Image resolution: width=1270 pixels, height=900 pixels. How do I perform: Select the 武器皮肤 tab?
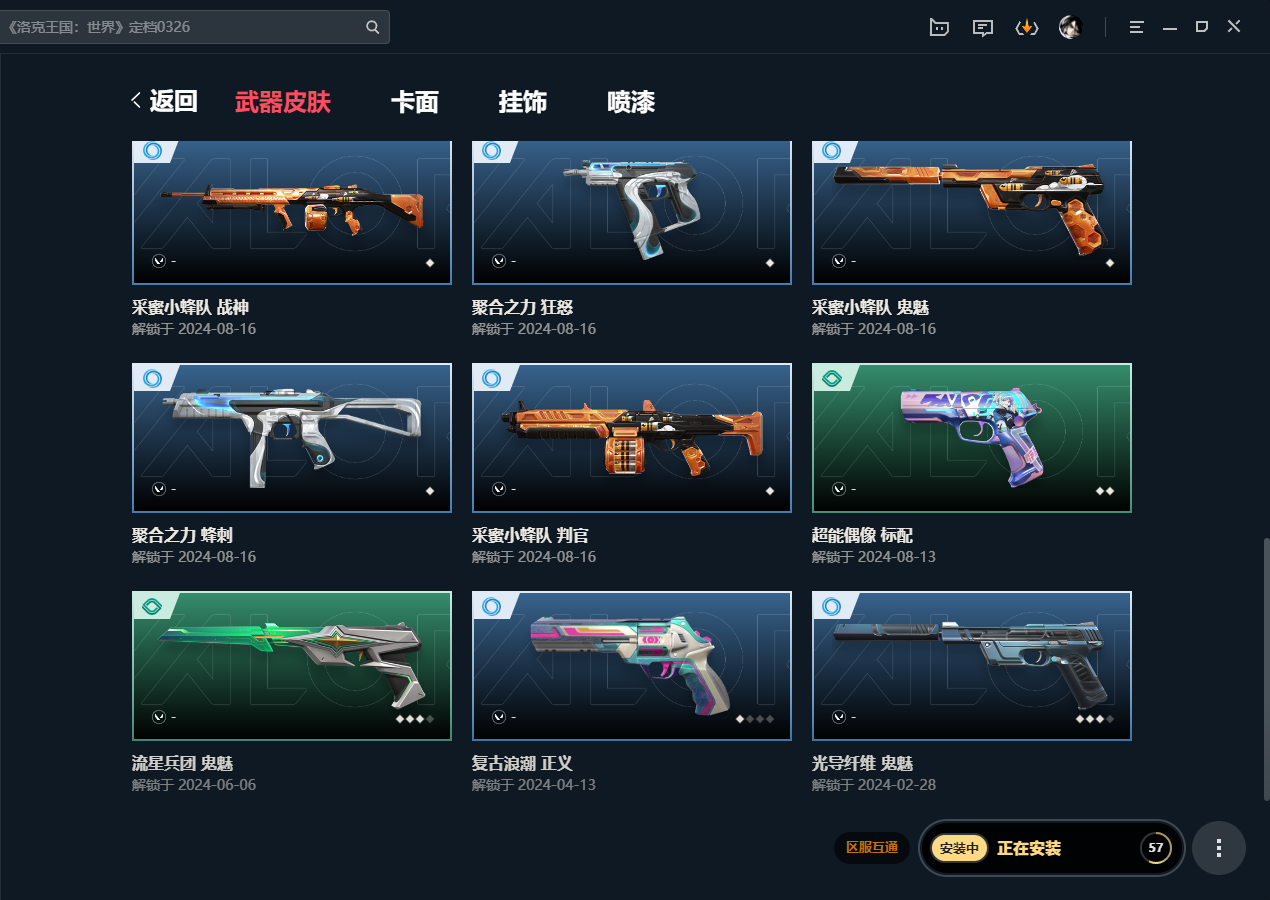tap(283, 102)
